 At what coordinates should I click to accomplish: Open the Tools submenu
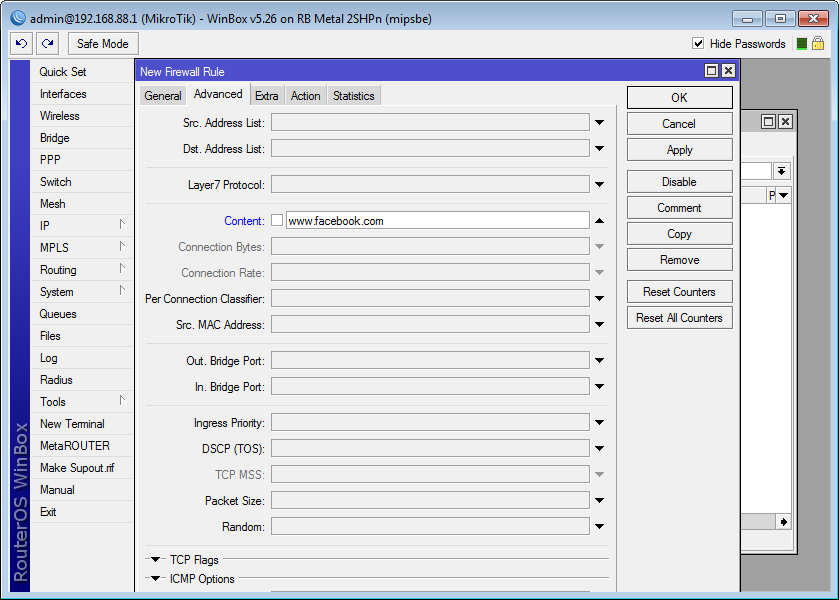click(x=82, y=401)
